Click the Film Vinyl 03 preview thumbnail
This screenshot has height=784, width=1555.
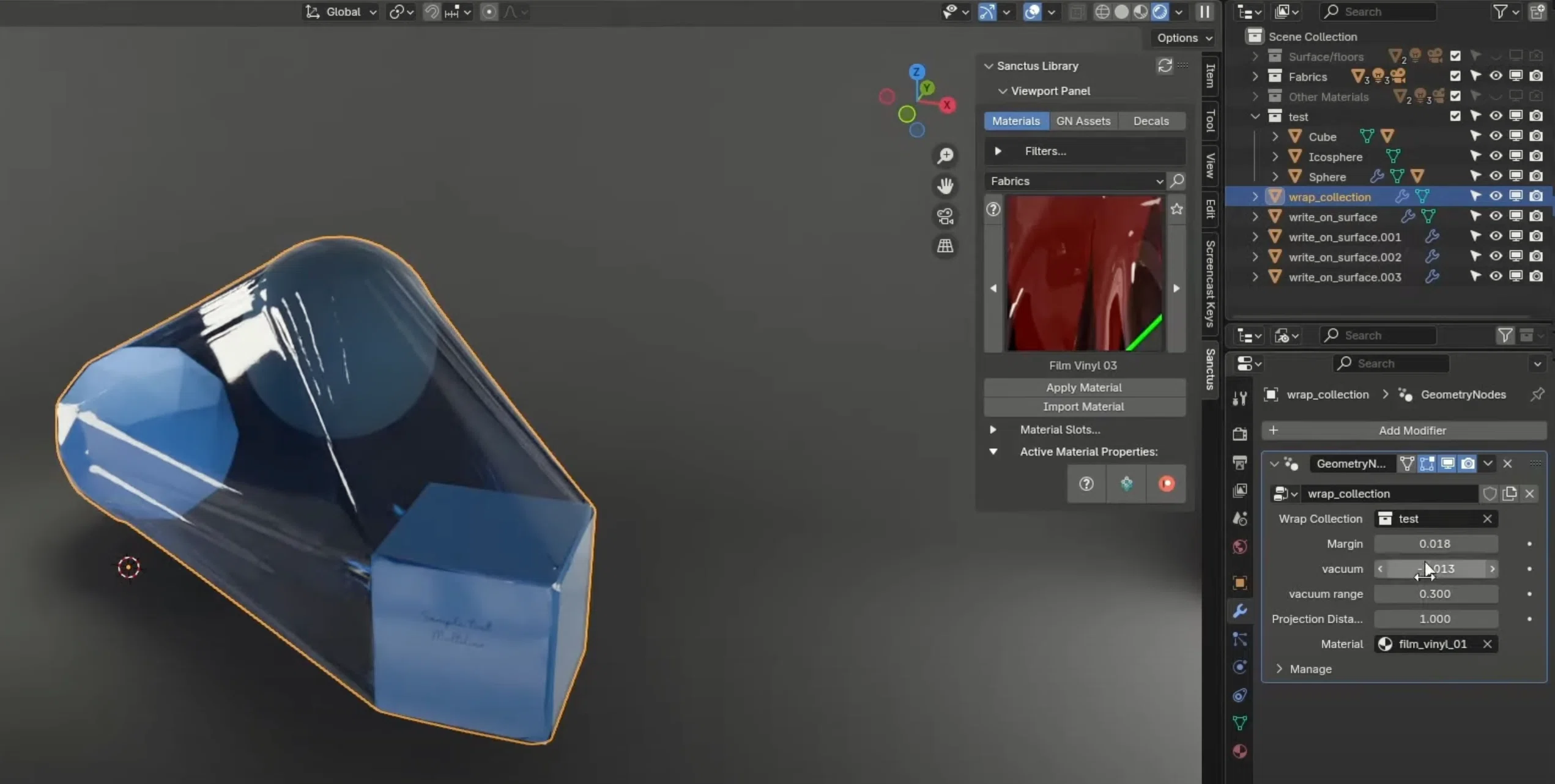(x=1084, y=273)
